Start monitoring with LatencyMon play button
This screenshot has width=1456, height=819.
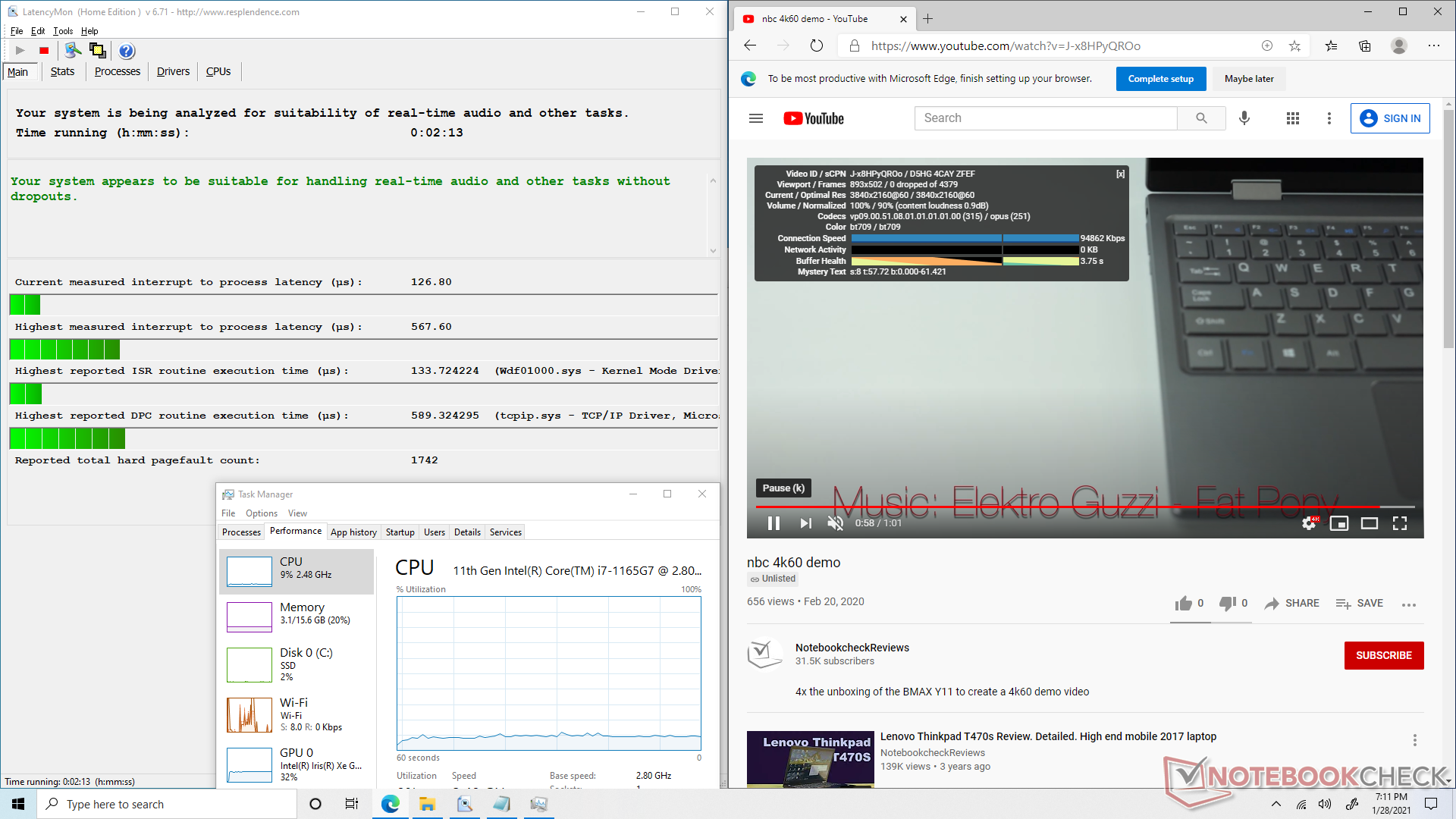pyautogui.click(x=20, y=51)
